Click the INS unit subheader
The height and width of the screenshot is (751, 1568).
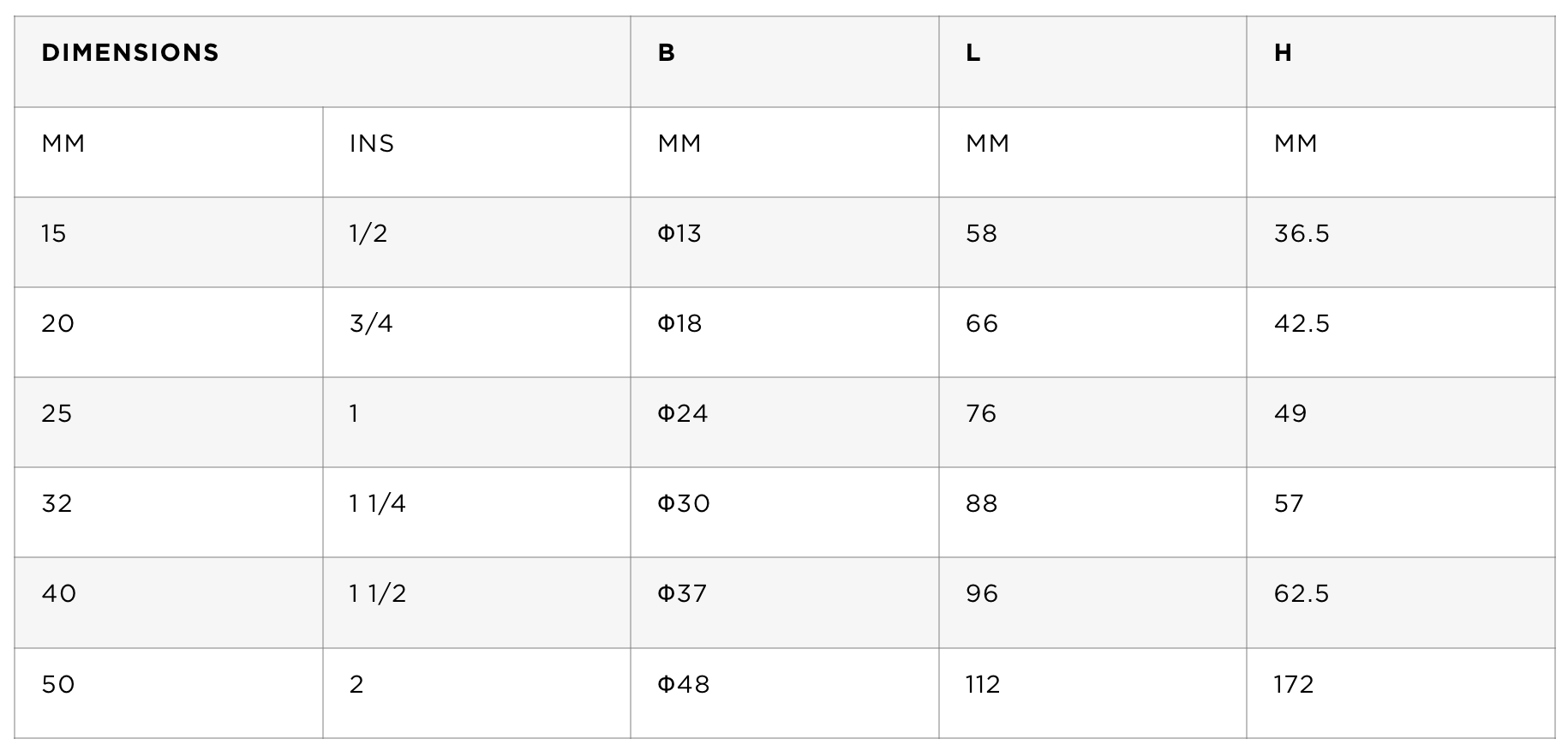pos(476,152)
